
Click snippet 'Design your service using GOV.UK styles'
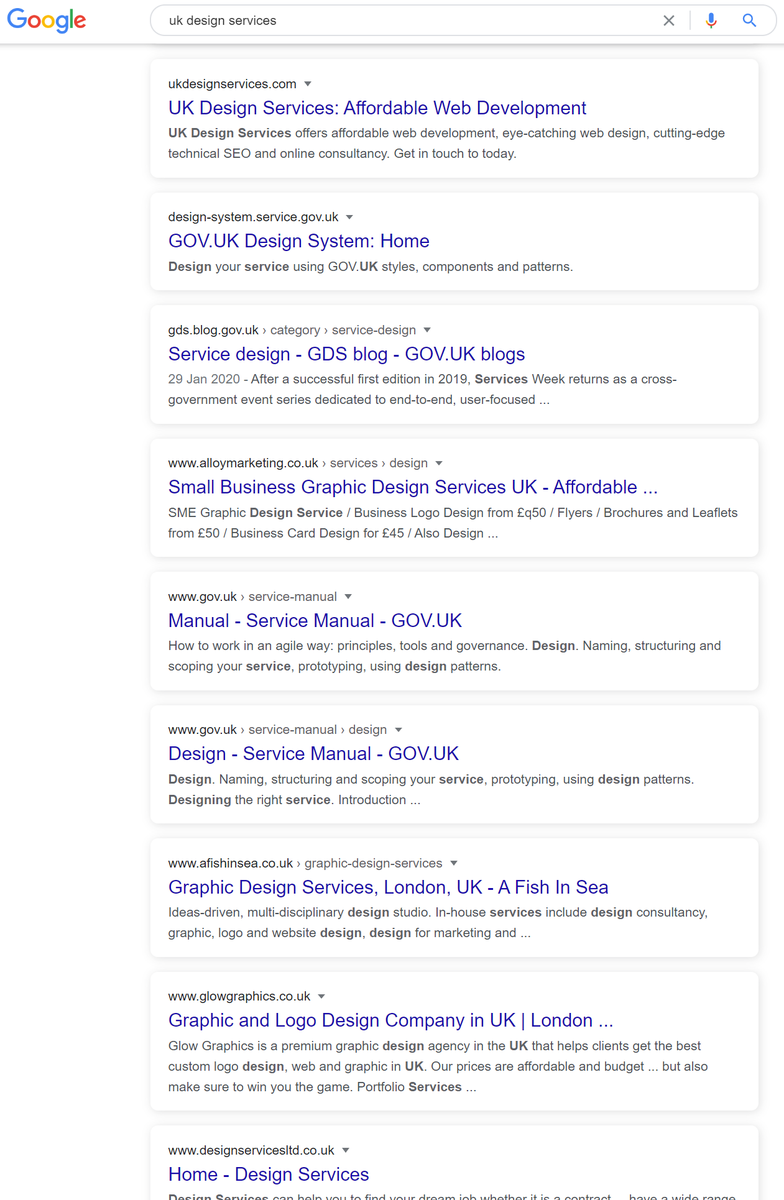point(370,267)
